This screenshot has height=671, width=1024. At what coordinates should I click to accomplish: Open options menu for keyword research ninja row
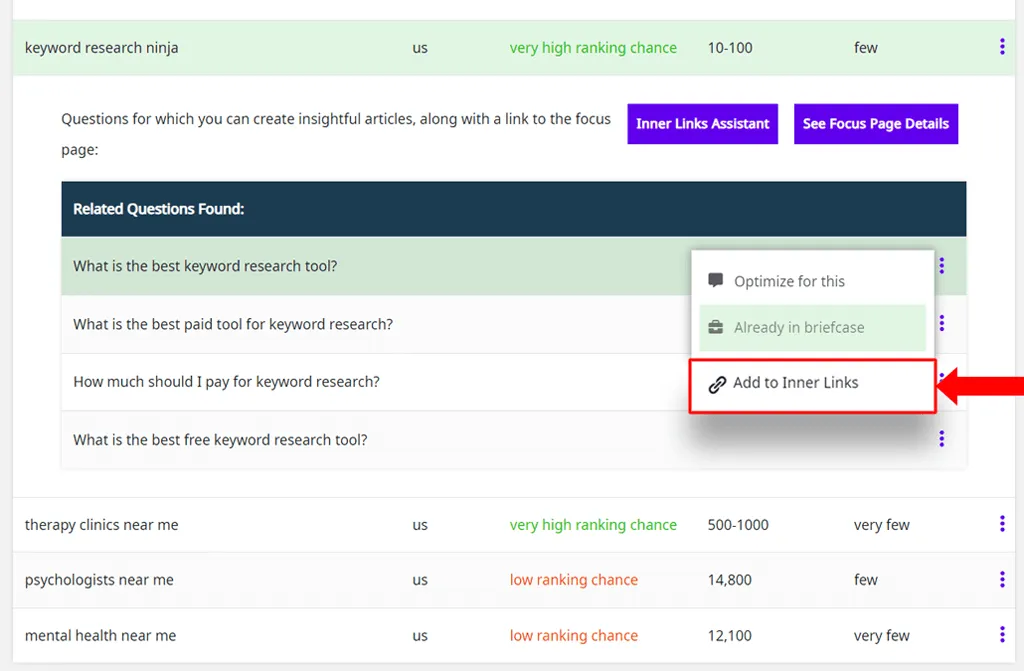(x=1002, y=46)
